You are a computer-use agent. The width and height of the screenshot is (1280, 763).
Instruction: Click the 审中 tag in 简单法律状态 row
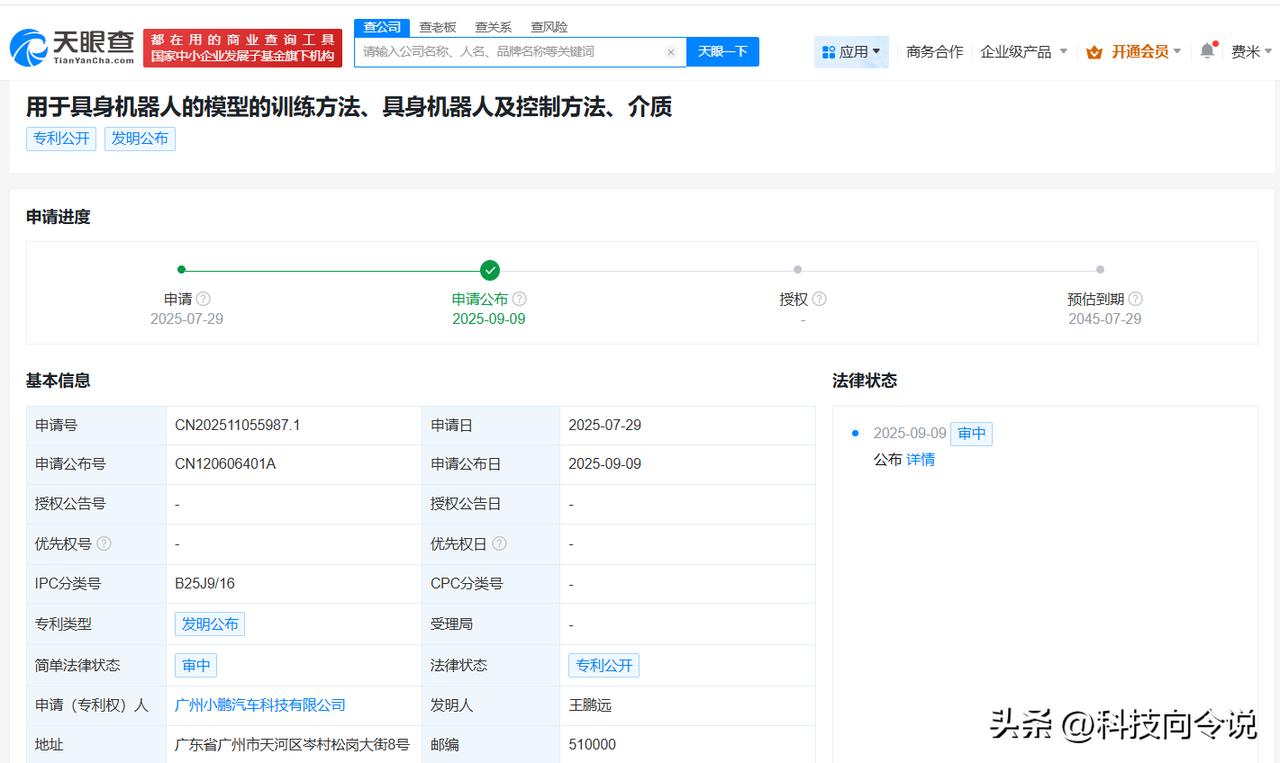196,665
